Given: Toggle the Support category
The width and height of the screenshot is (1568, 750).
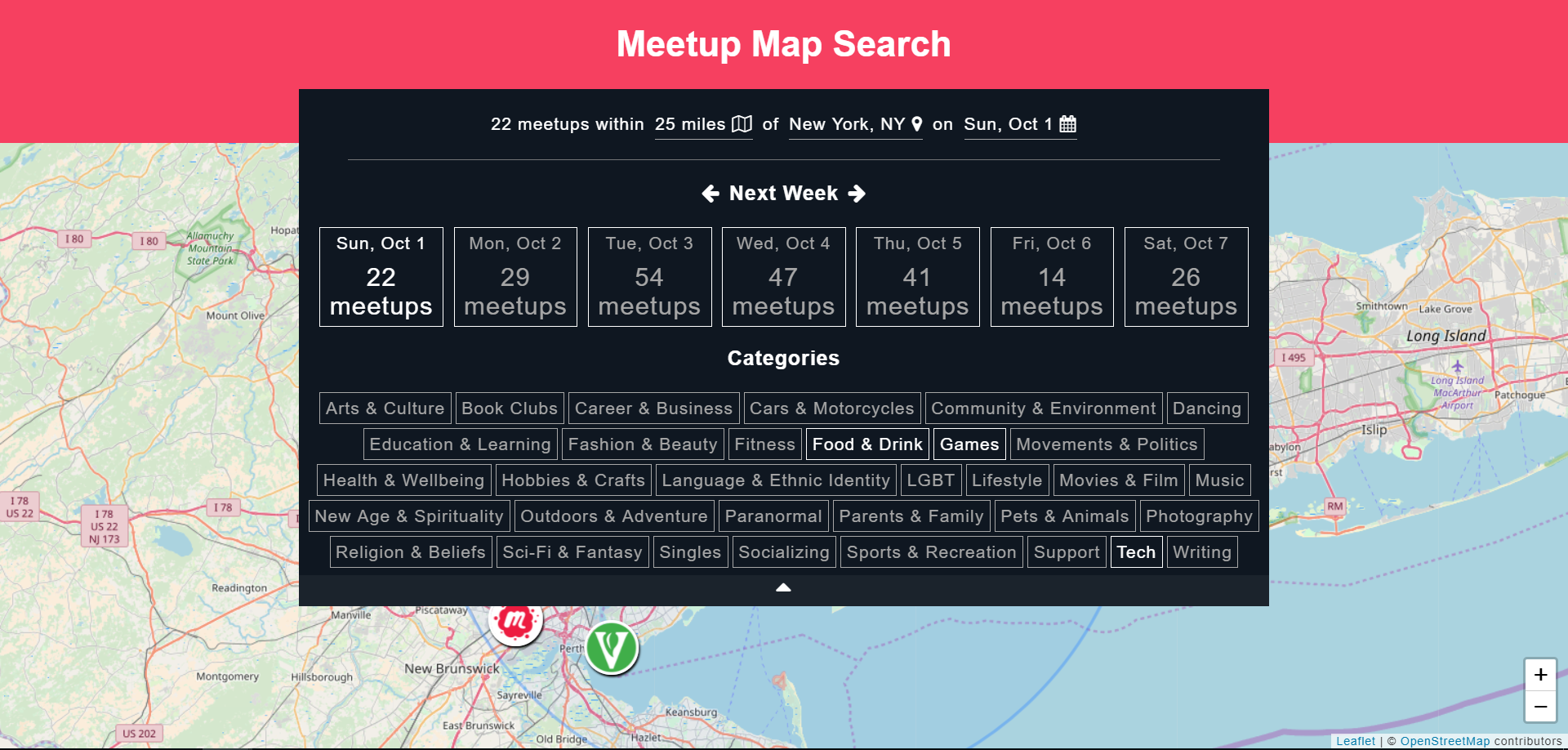Looking at the screenshot, I should [x=1067, y=552].
